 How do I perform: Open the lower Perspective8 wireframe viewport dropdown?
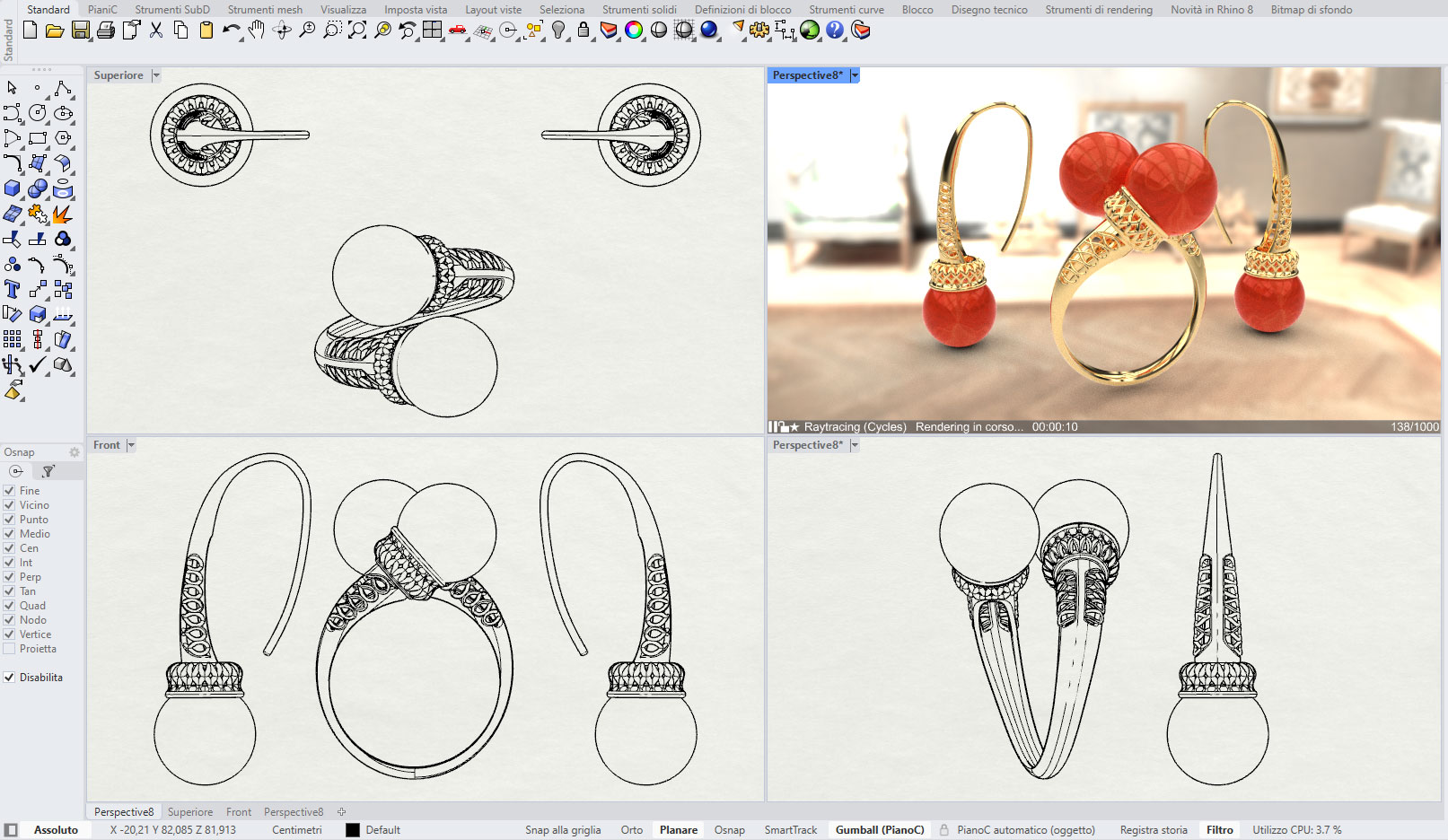[855, 445]
